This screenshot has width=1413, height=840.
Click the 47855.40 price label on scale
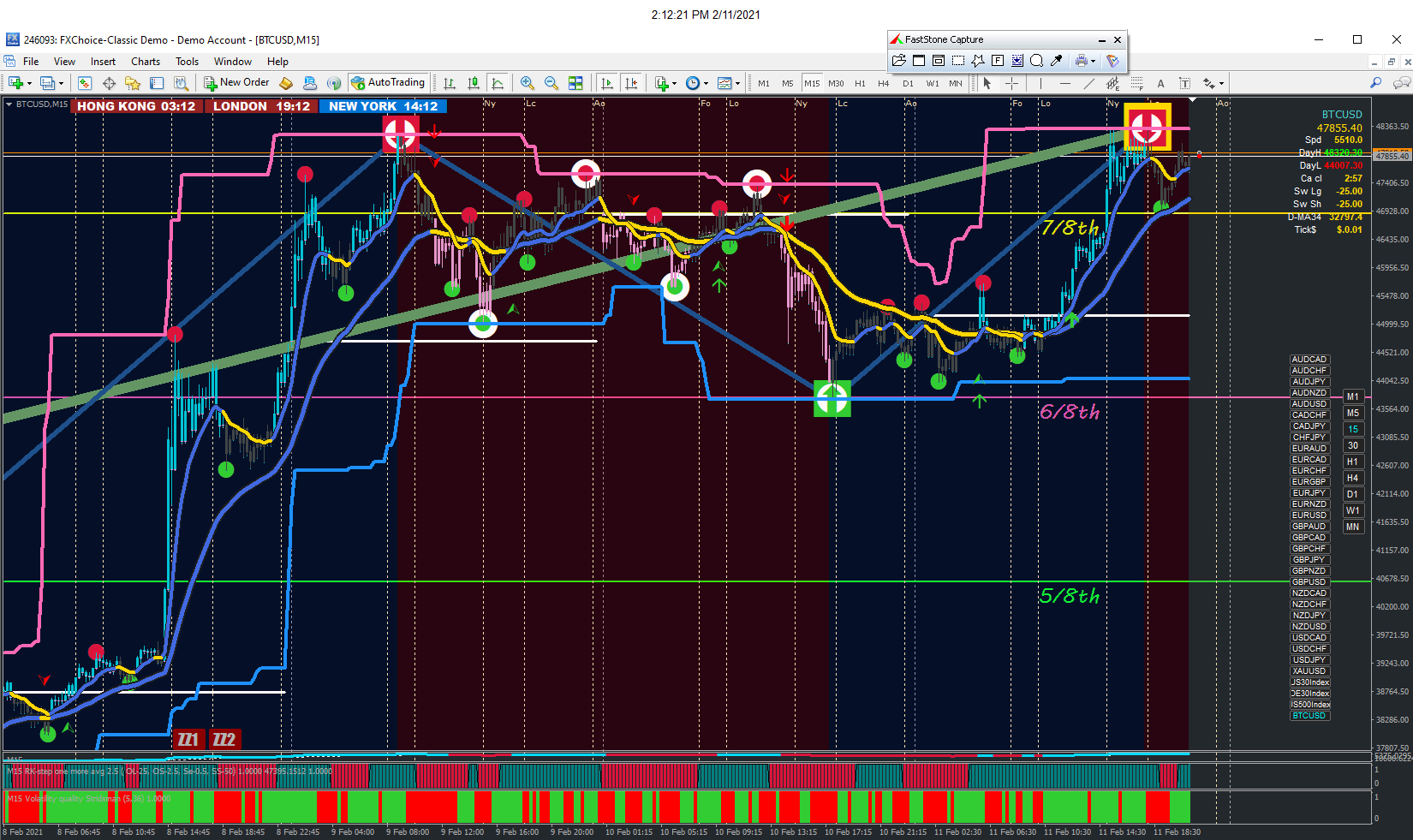tap(1392, 156)
